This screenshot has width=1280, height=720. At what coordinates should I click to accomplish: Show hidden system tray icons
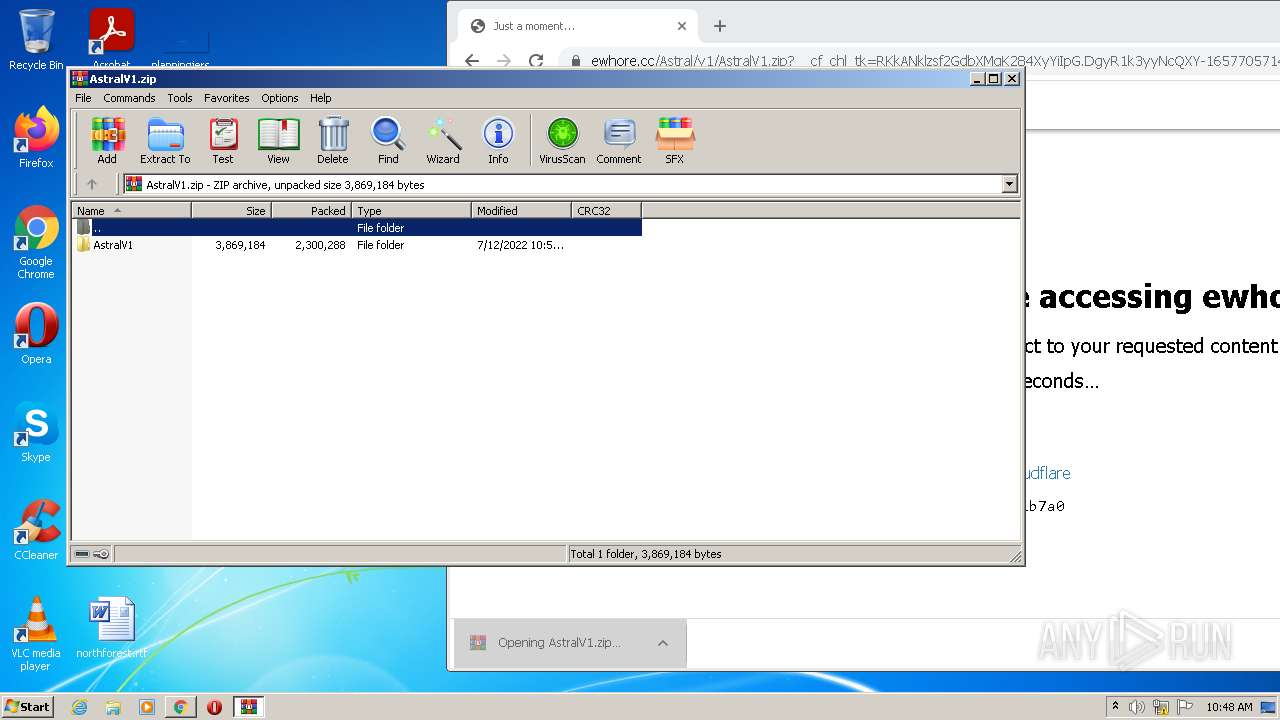point(1115,707)
